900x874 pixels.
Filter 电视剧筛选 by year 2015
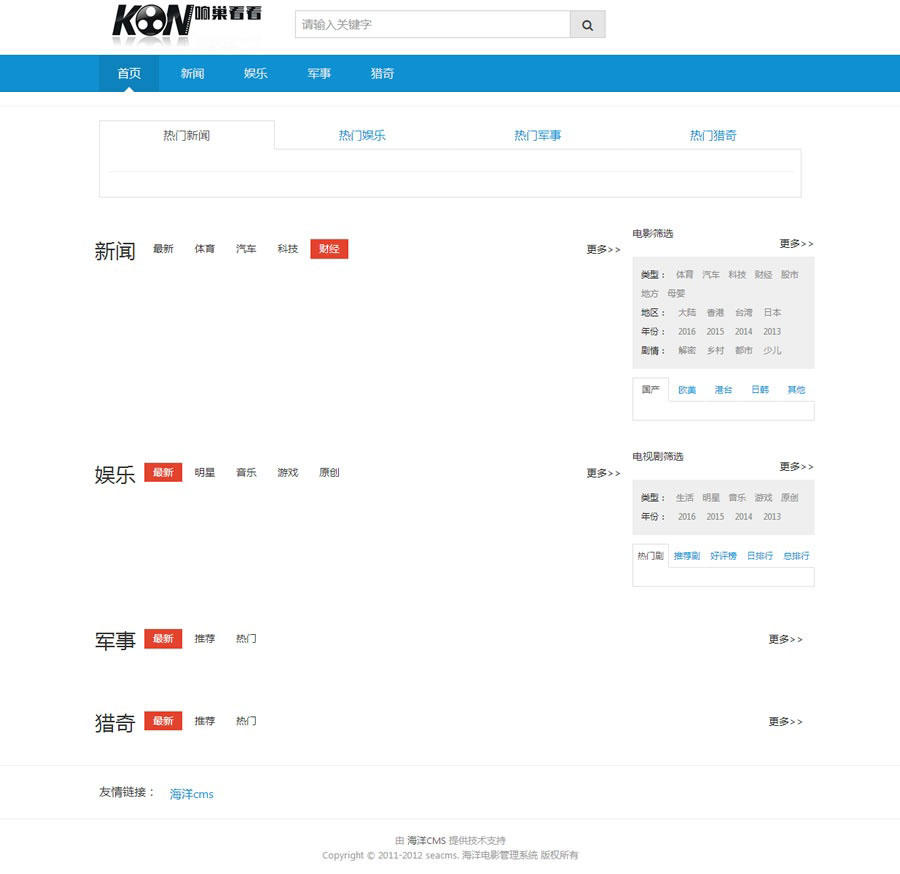coord(715,517)
